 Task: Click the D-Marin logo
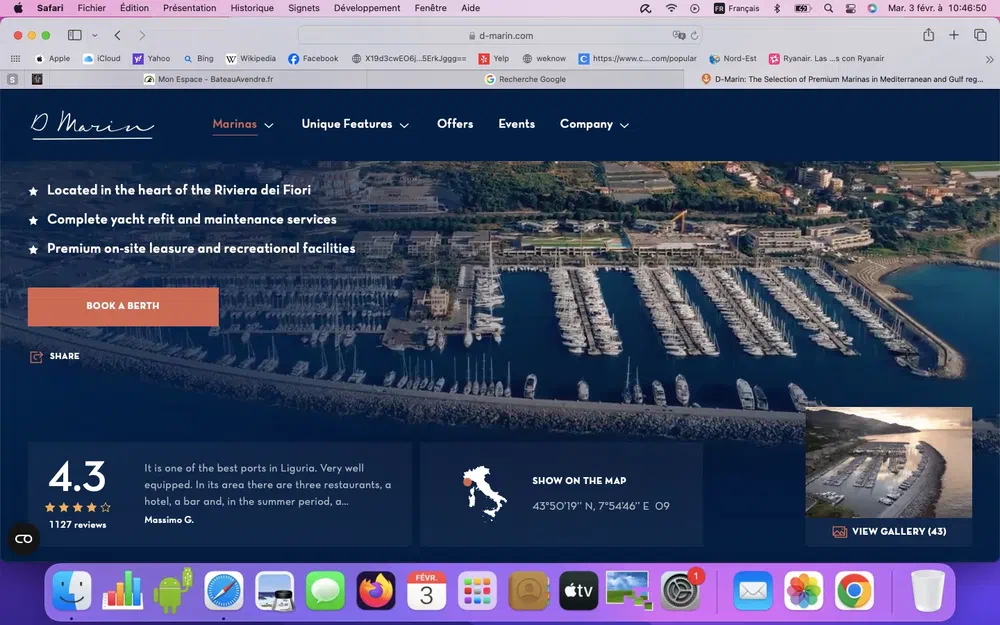point(92,125)
